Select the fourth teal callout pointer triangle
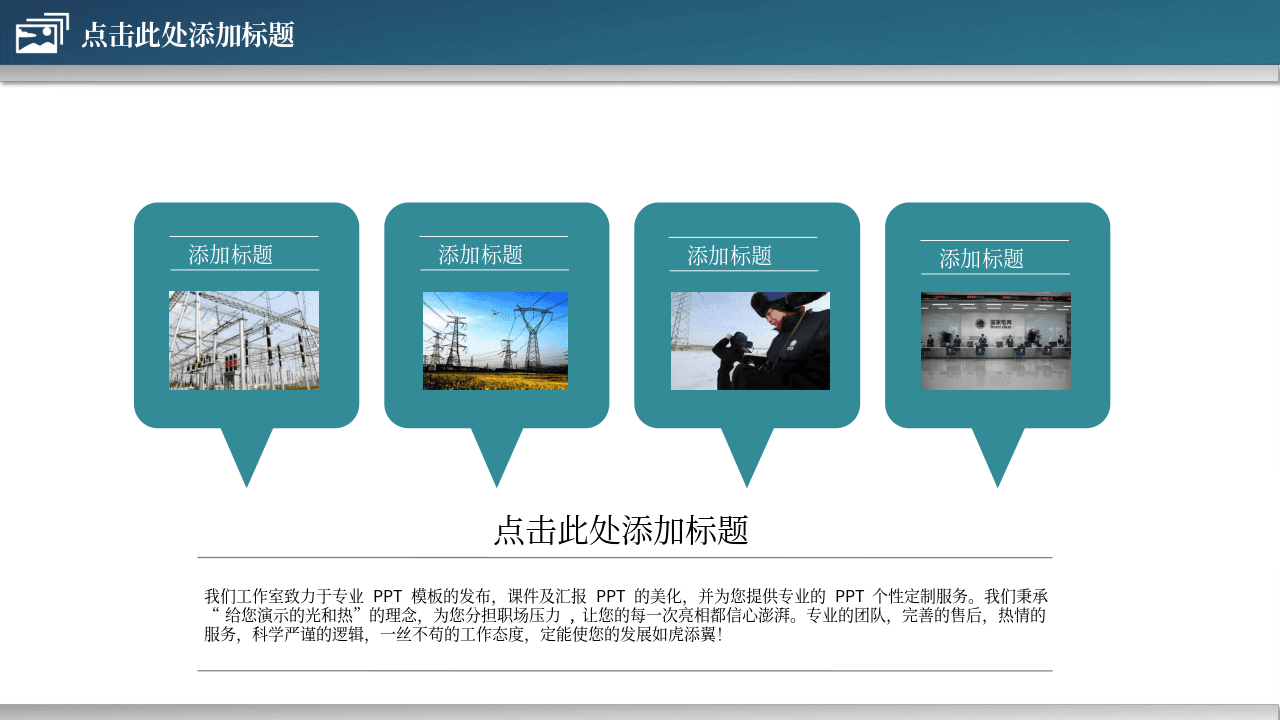 pyautogui.click(x=998, y=457)
